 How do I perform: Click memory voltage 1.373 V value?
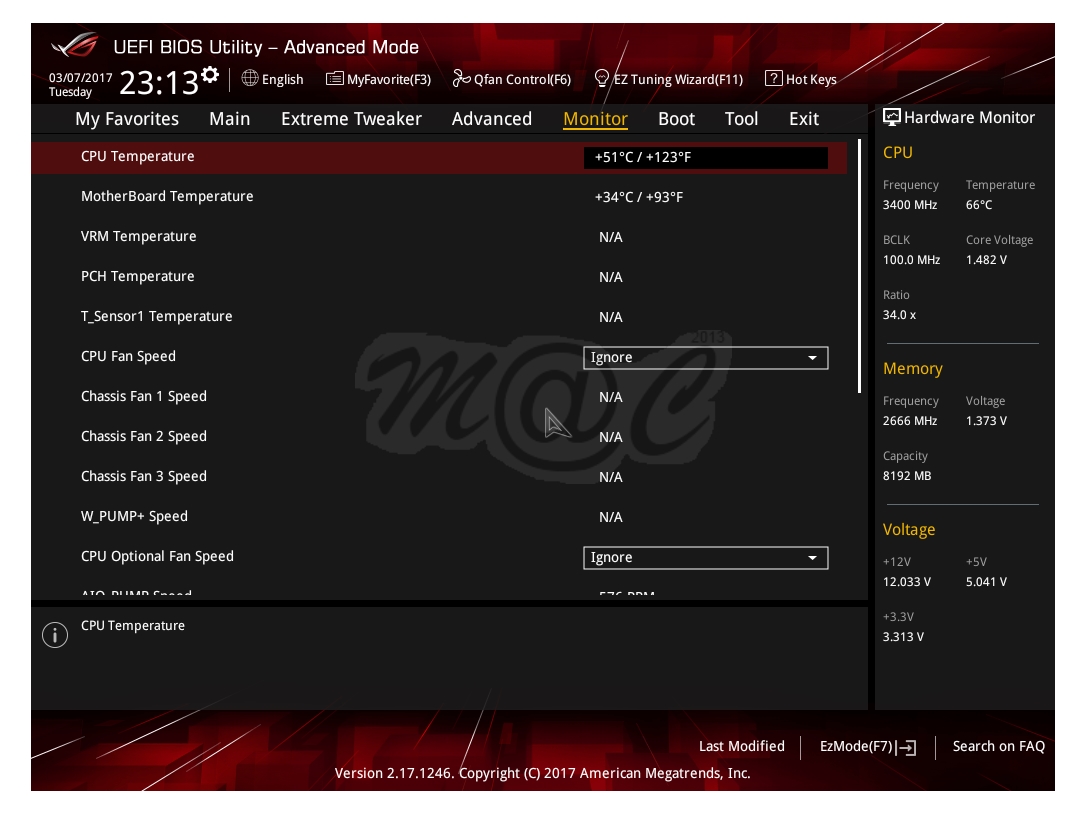986,421
